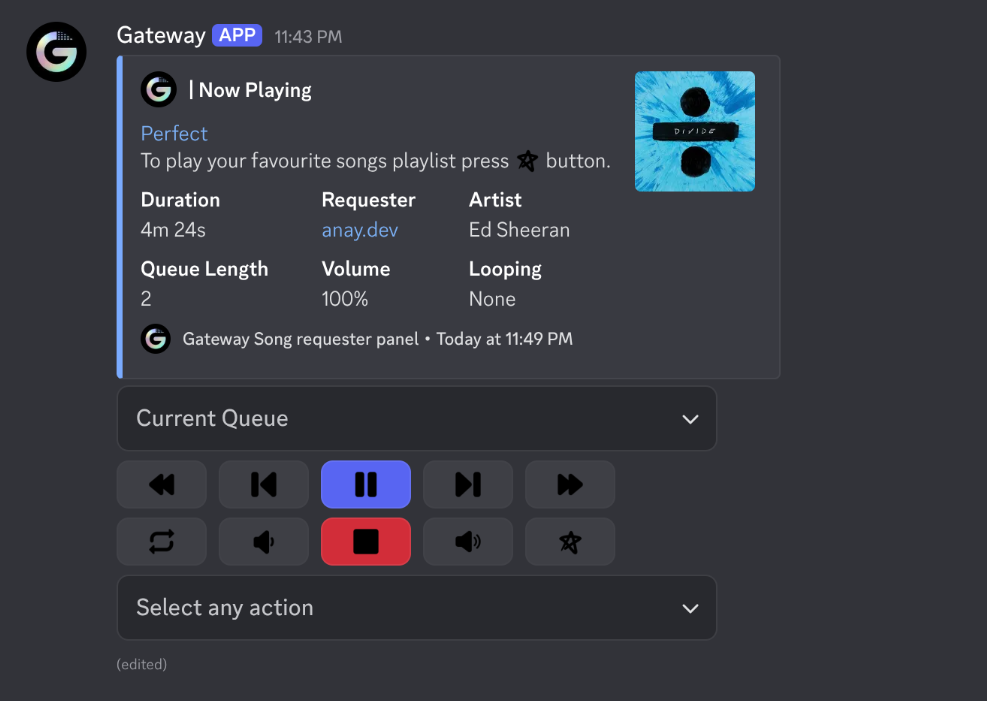Click the Divide album art thumbnail
This screenshot has height=701, width=987.
click(694, 131)
